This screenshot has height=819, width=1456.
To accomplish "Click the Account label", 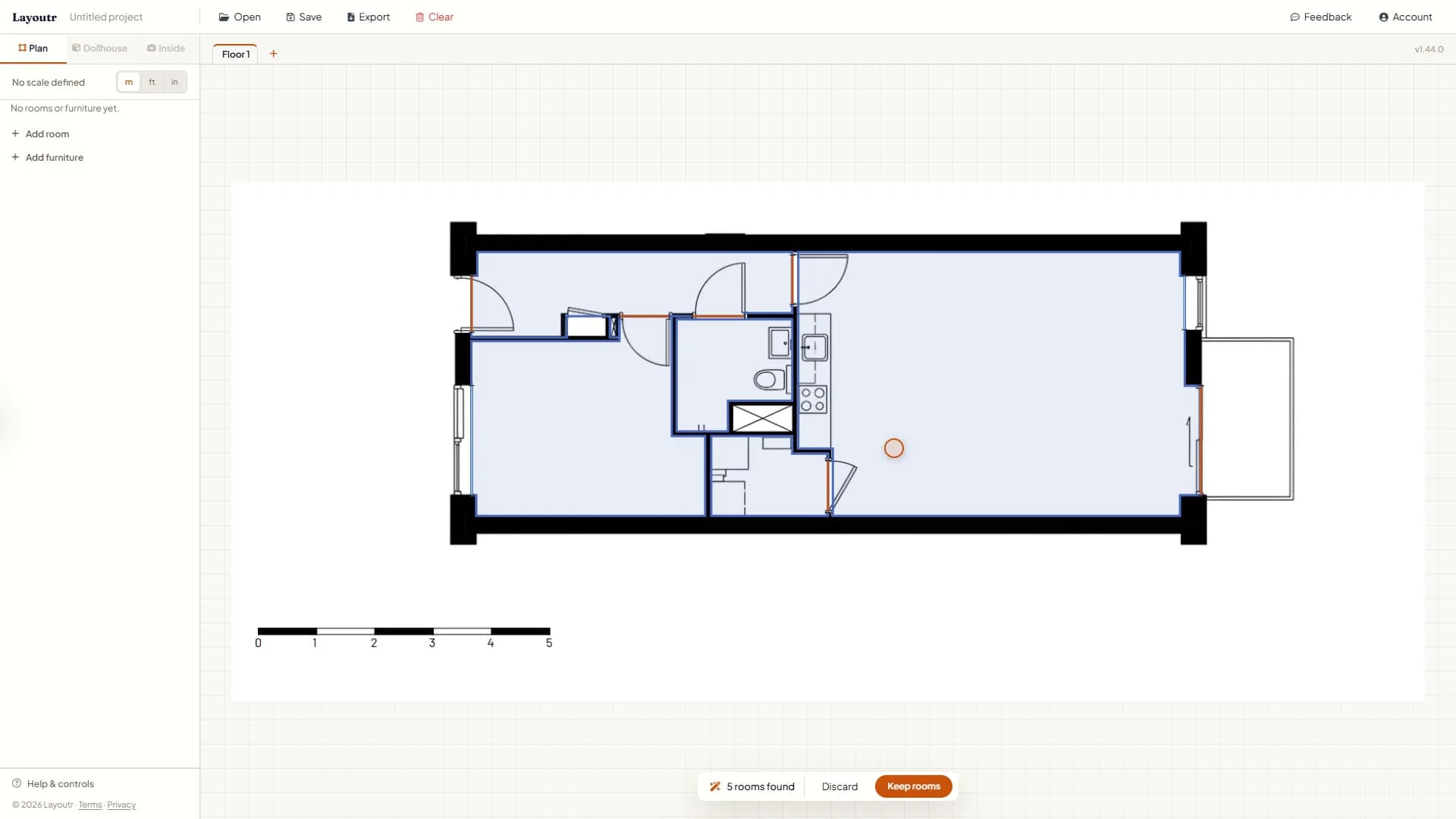I will (1412, 17).
